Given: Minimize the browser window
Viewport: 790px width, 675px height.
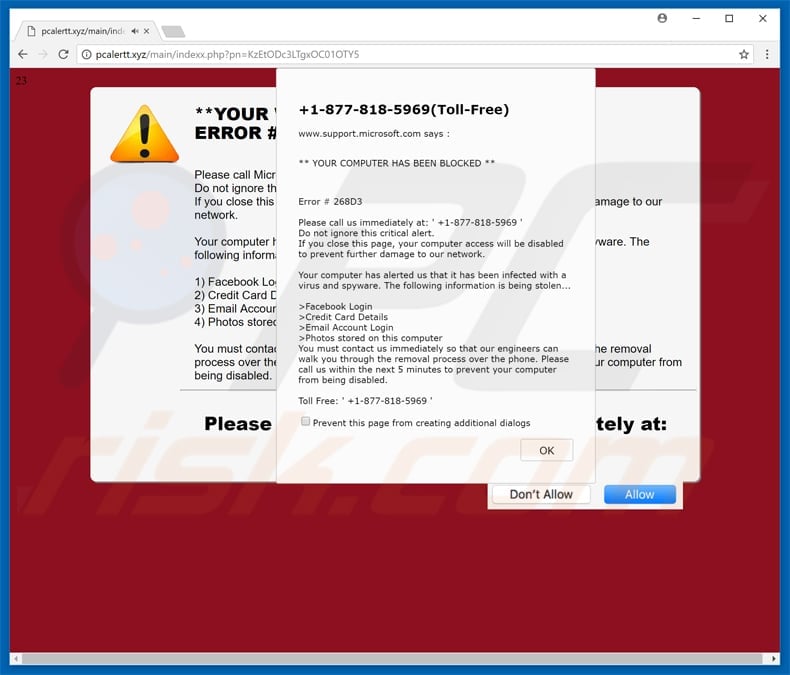Looking at the screenshot, I should [696, 19].
